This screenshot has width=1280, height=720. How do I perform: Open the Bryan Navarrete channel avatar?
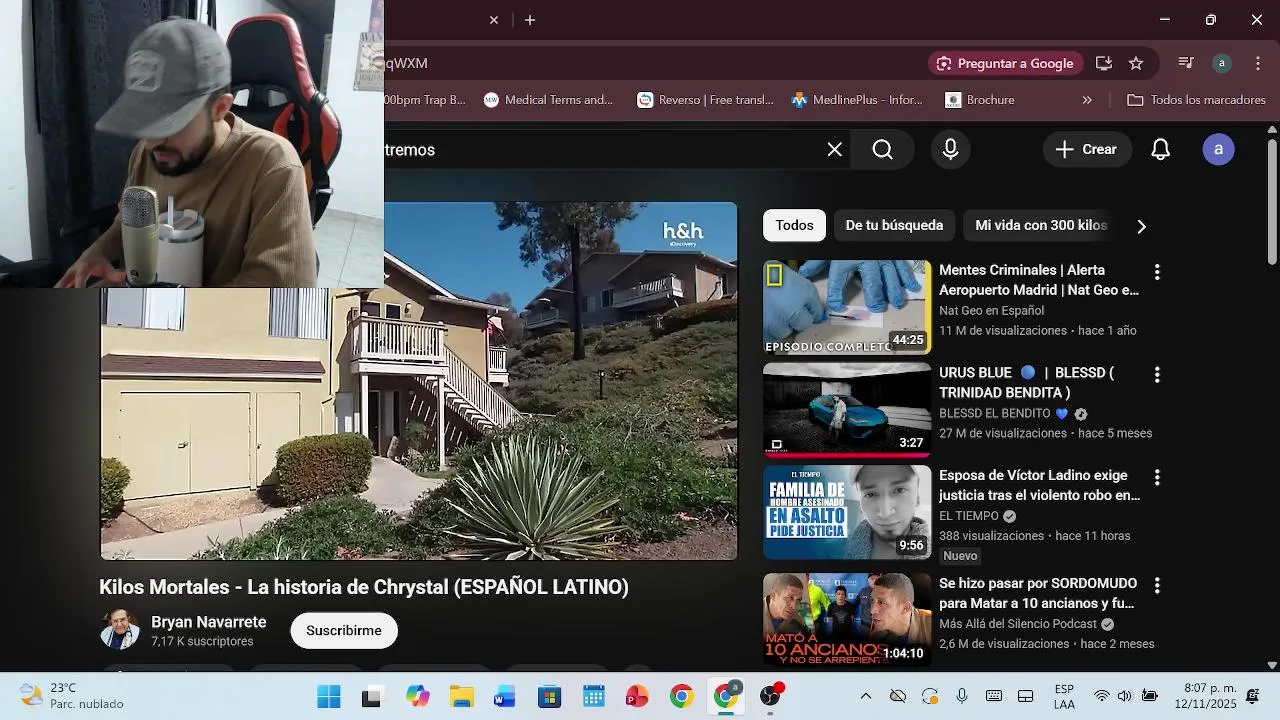[120, 630]
